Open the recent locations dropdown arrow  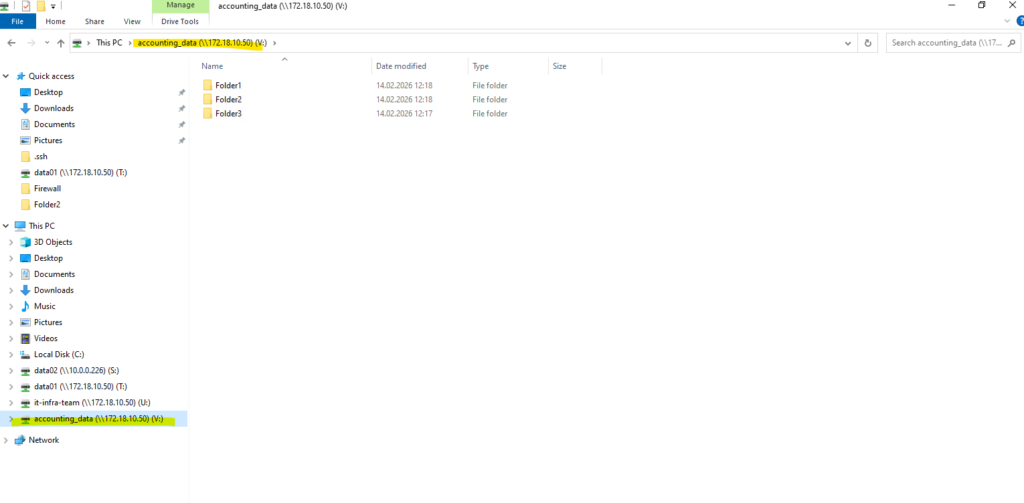point(46,42)
